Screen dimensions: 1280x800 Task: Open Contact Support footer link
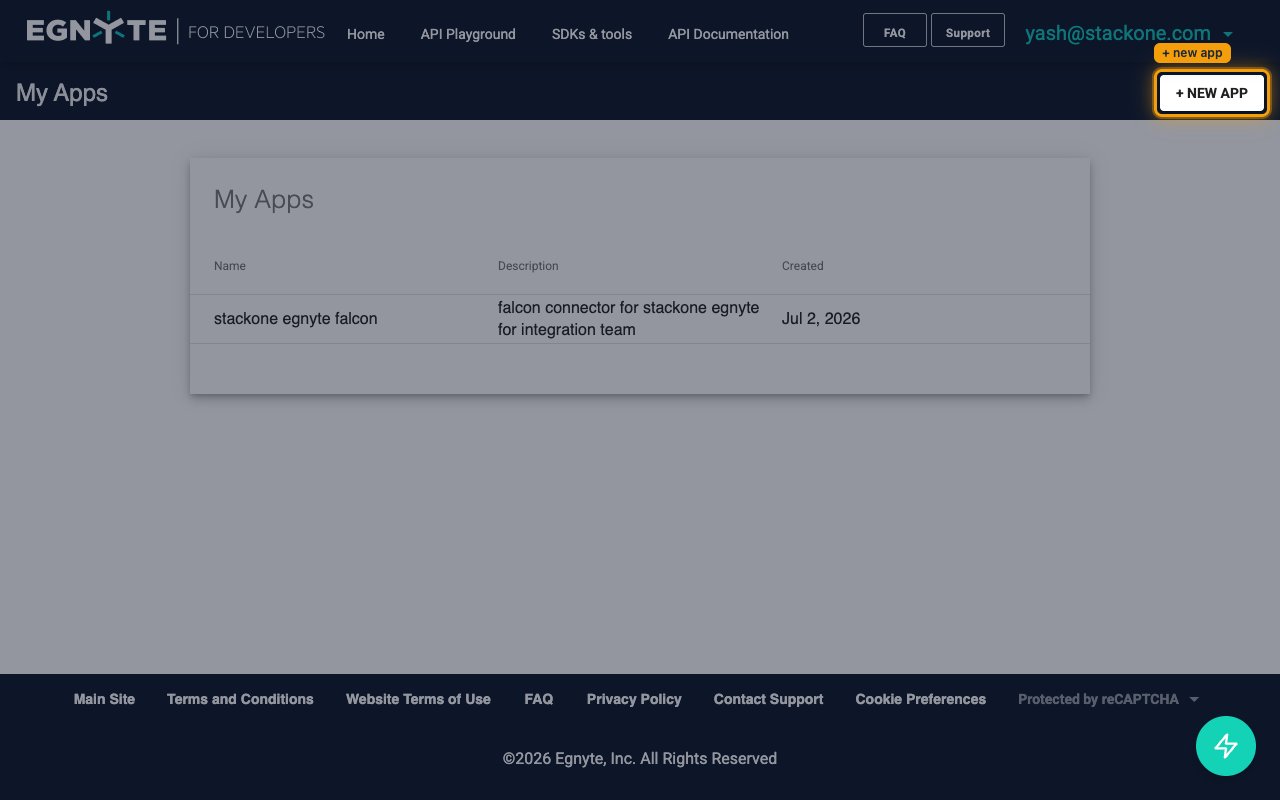(768, 699)
